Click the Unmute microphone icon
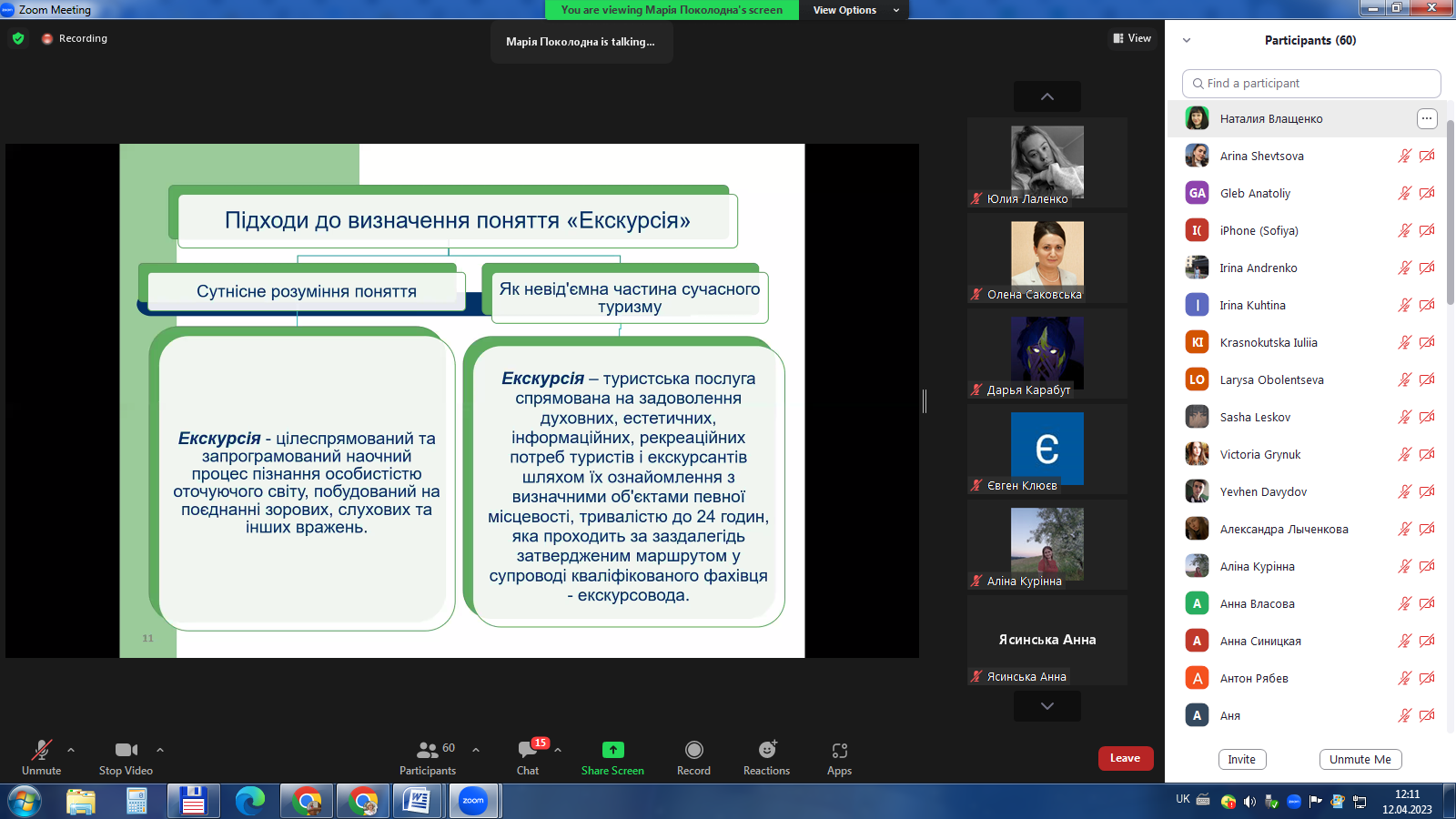The width and height of the screenshot is (1456, 819). tap(42, 750)
